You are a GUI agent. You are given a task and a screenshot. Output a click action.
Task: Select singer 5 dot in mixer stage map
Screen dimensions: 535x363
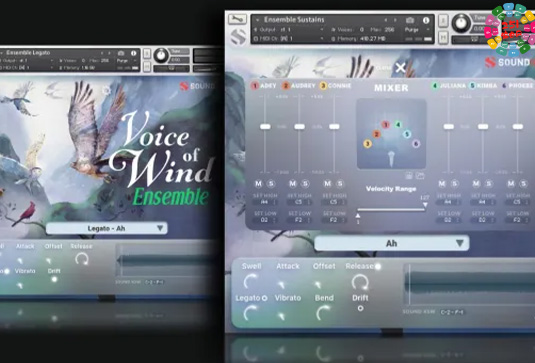(407, 134)
